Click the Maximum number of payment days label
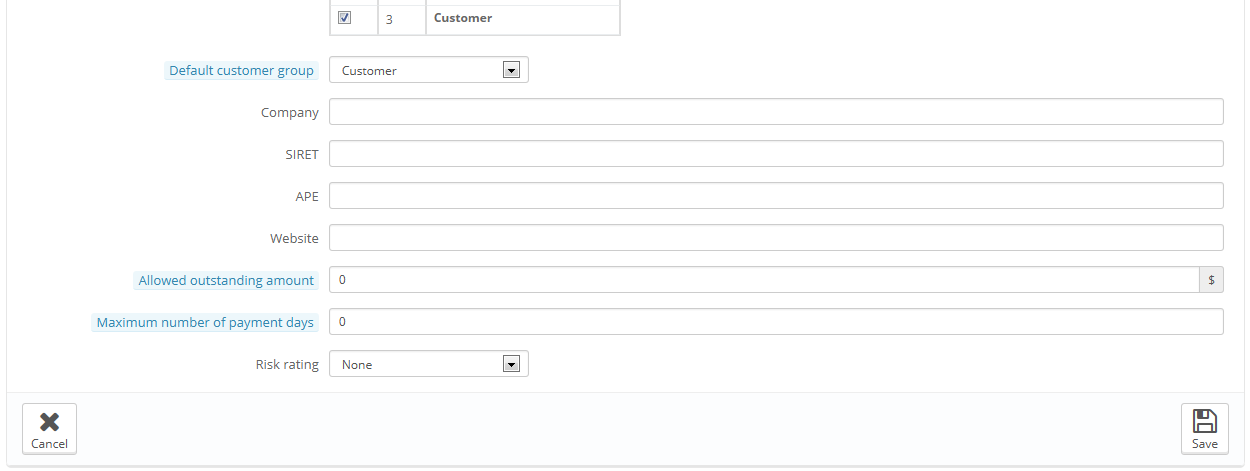The image size is (1250, 471). (x=205, y=322)
